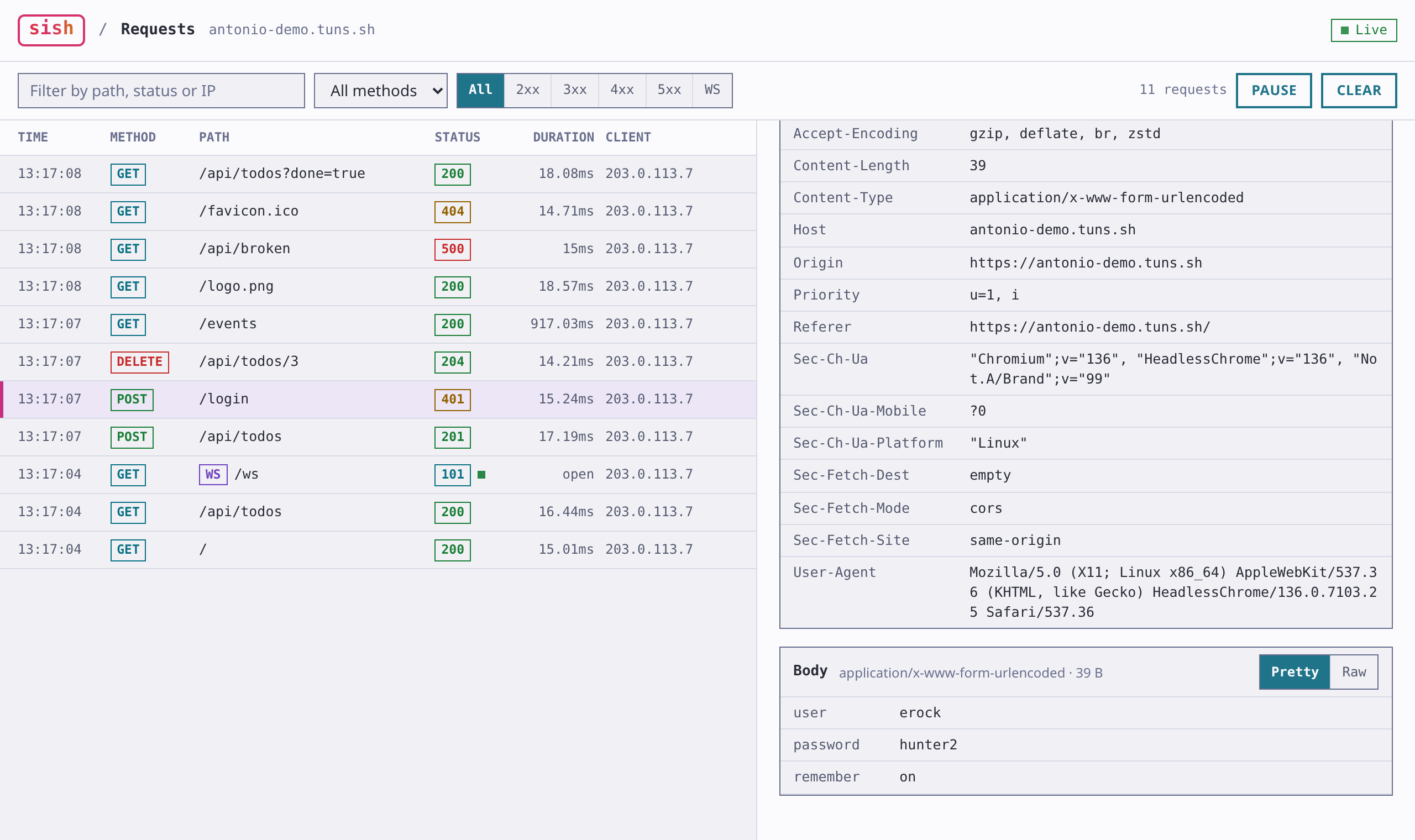
Task: Click the DELETE method badge
Action: tap(139, 362)
